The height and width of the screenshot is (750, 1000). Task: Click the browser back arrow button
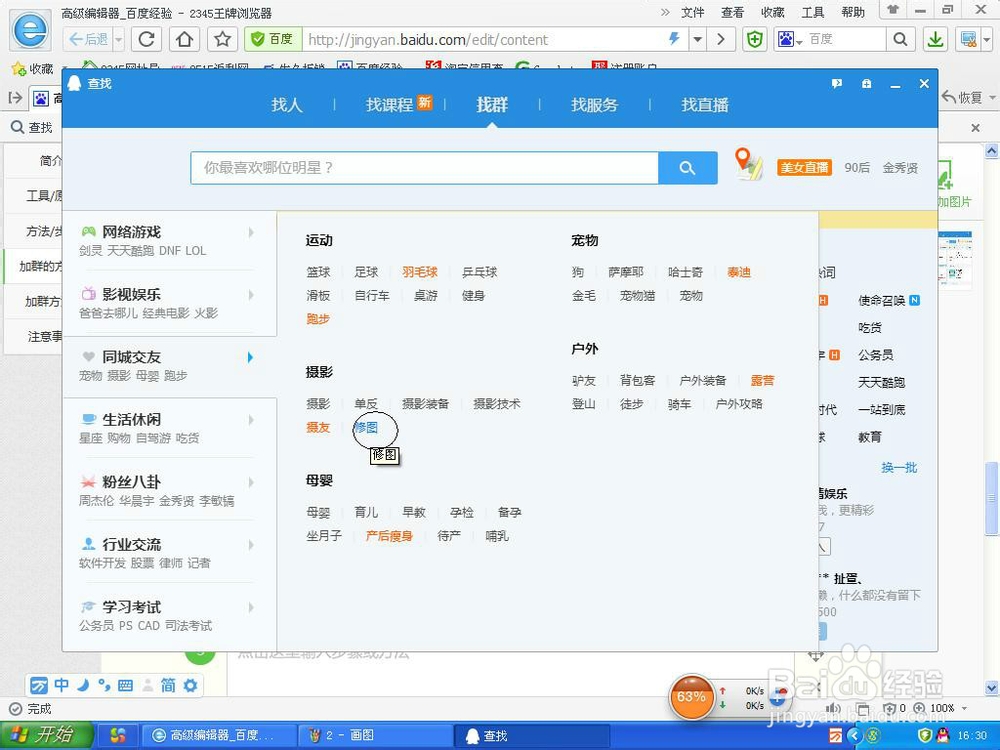[89, 40]
